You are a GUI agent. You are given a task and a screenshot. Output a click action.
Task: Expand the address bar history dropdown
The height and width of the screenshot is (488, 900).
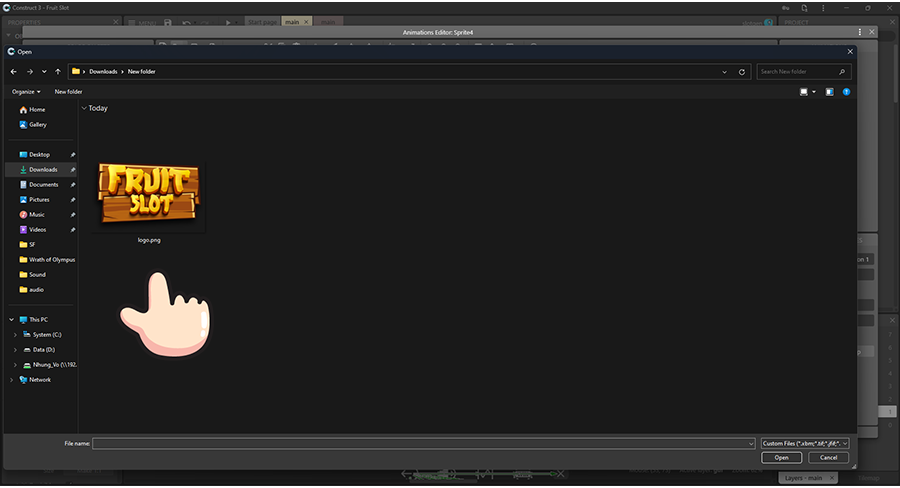coord(724,72)
